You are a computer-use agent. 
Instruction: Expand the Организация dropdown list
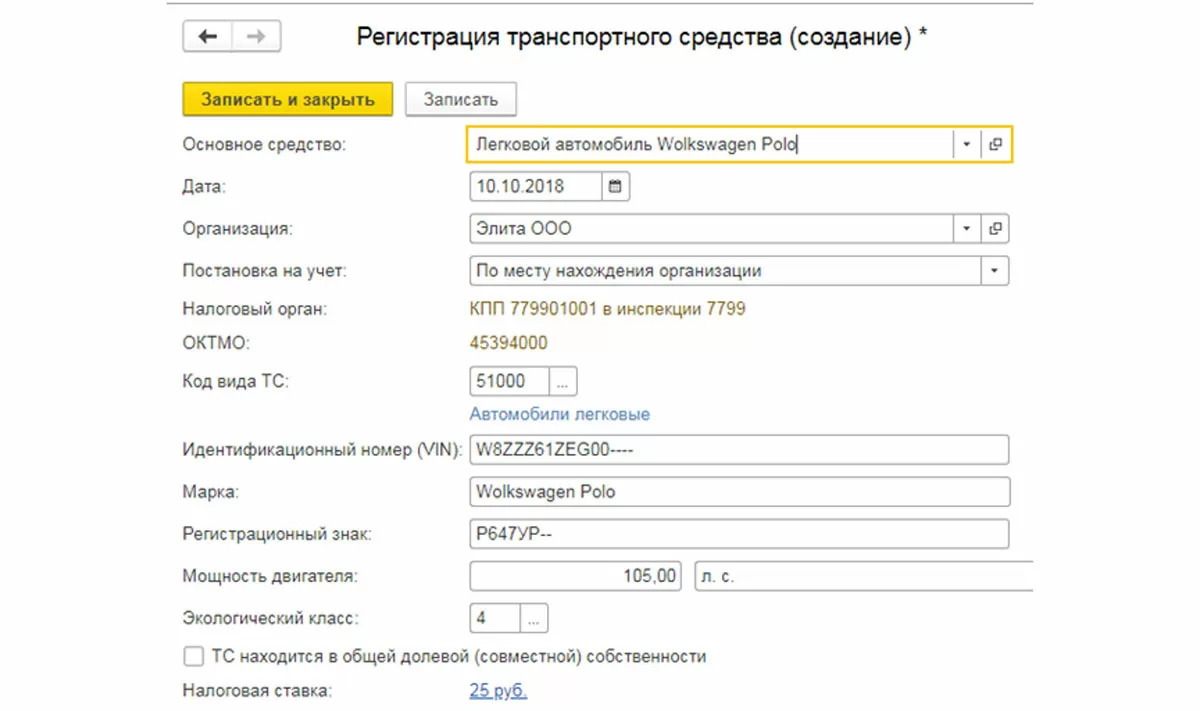966,229
